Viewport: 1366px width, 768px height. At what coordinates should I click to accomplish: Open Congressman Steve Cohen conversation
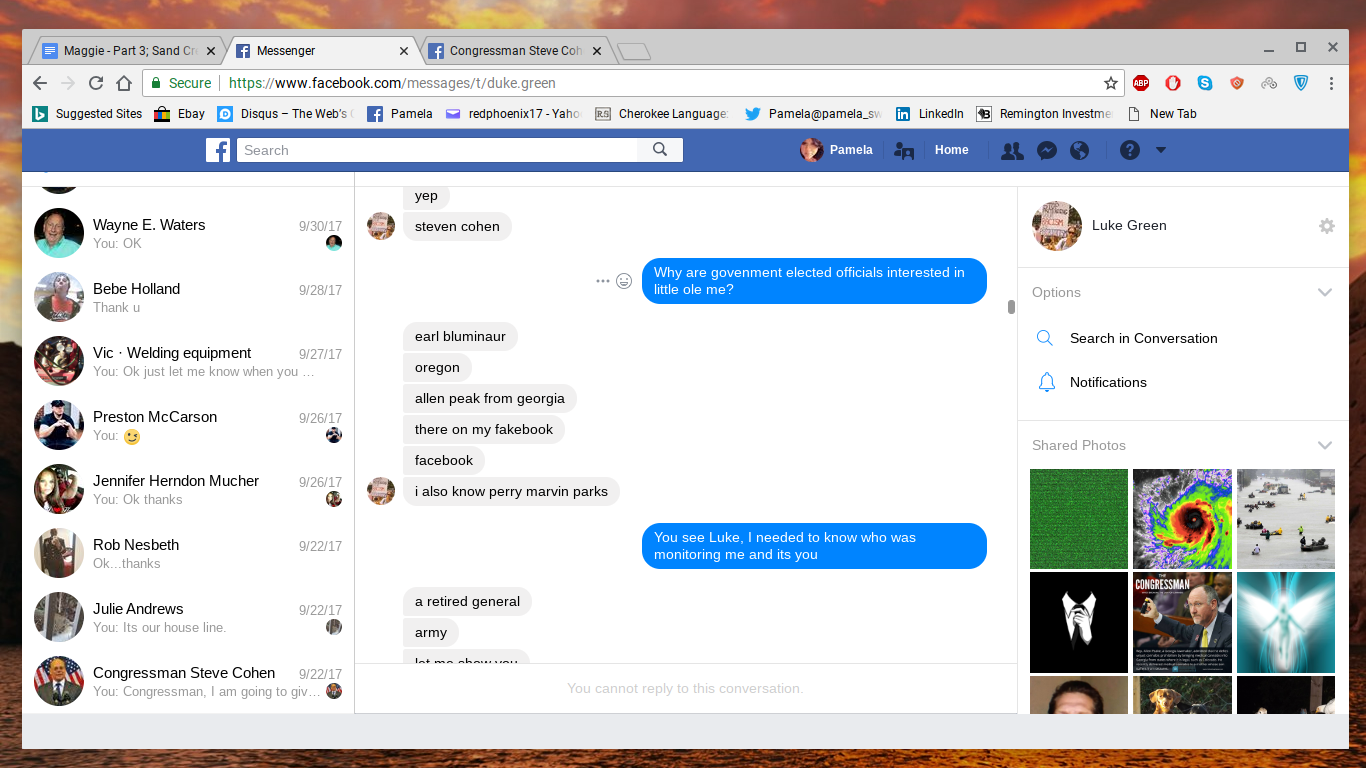[x=188, y=682]
